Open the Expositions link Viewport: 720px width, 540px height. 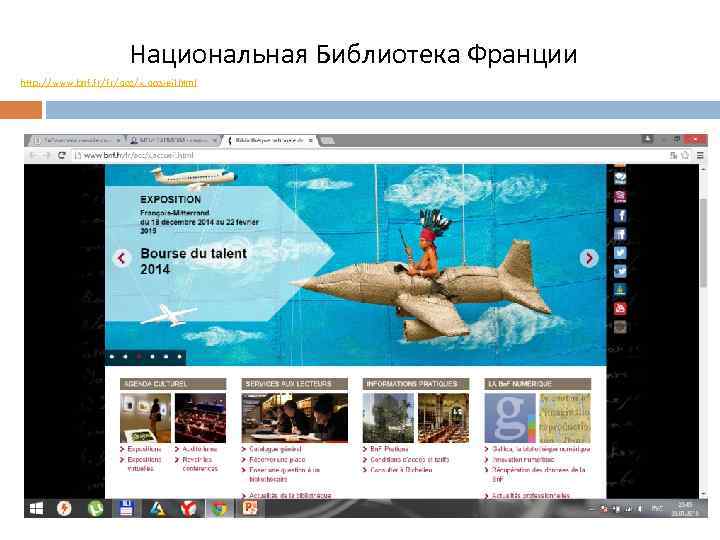tap(144, 449)
